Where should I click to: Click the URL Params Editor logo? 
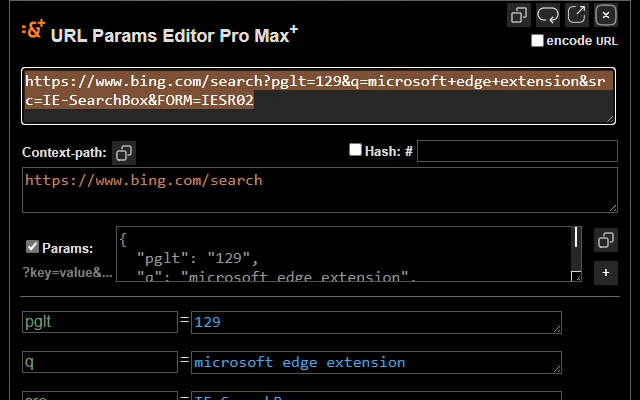coord(33,29)
